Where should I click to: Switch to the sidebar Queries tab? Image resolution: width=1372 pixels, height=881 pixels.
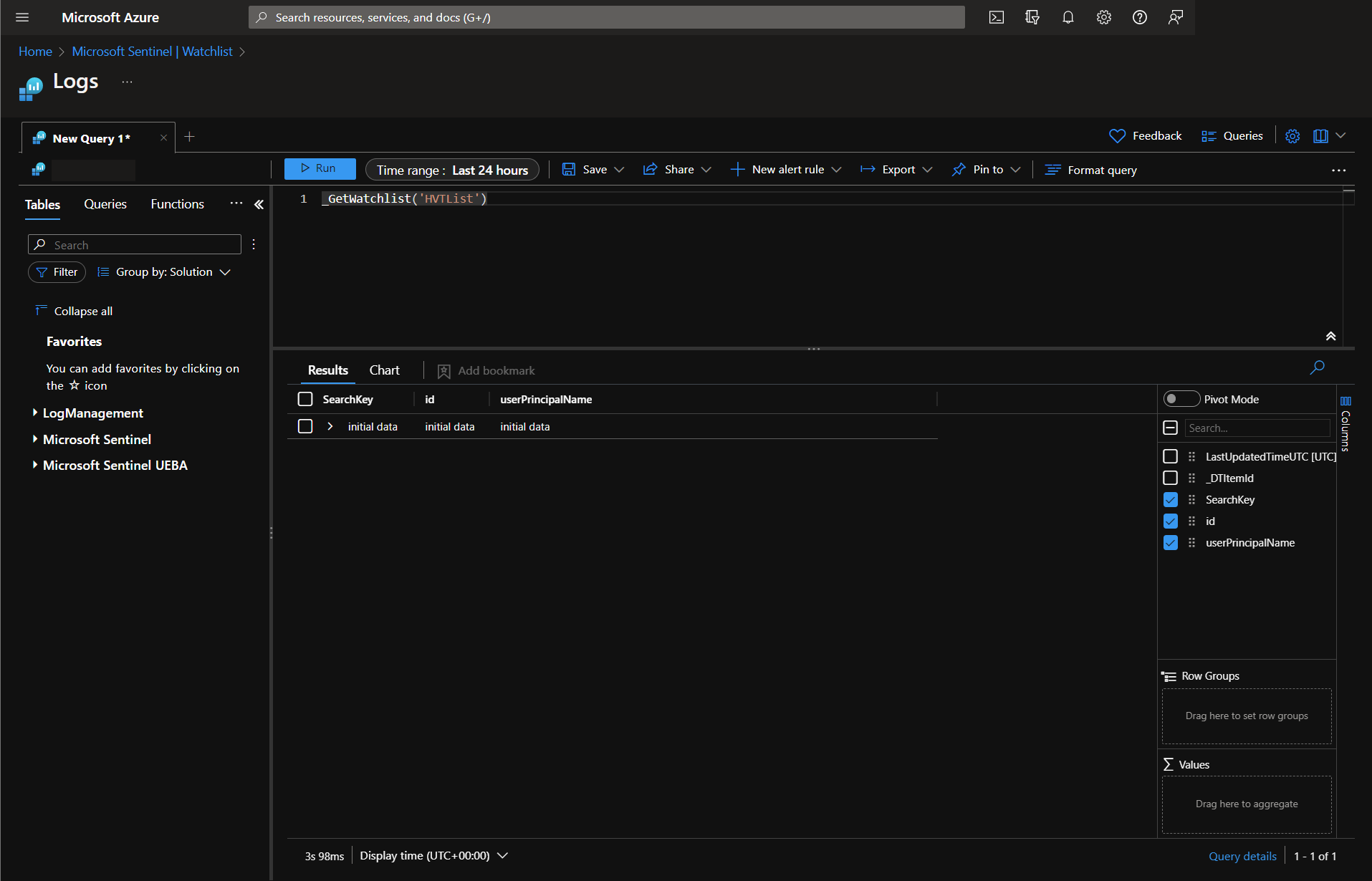(105, 204)
